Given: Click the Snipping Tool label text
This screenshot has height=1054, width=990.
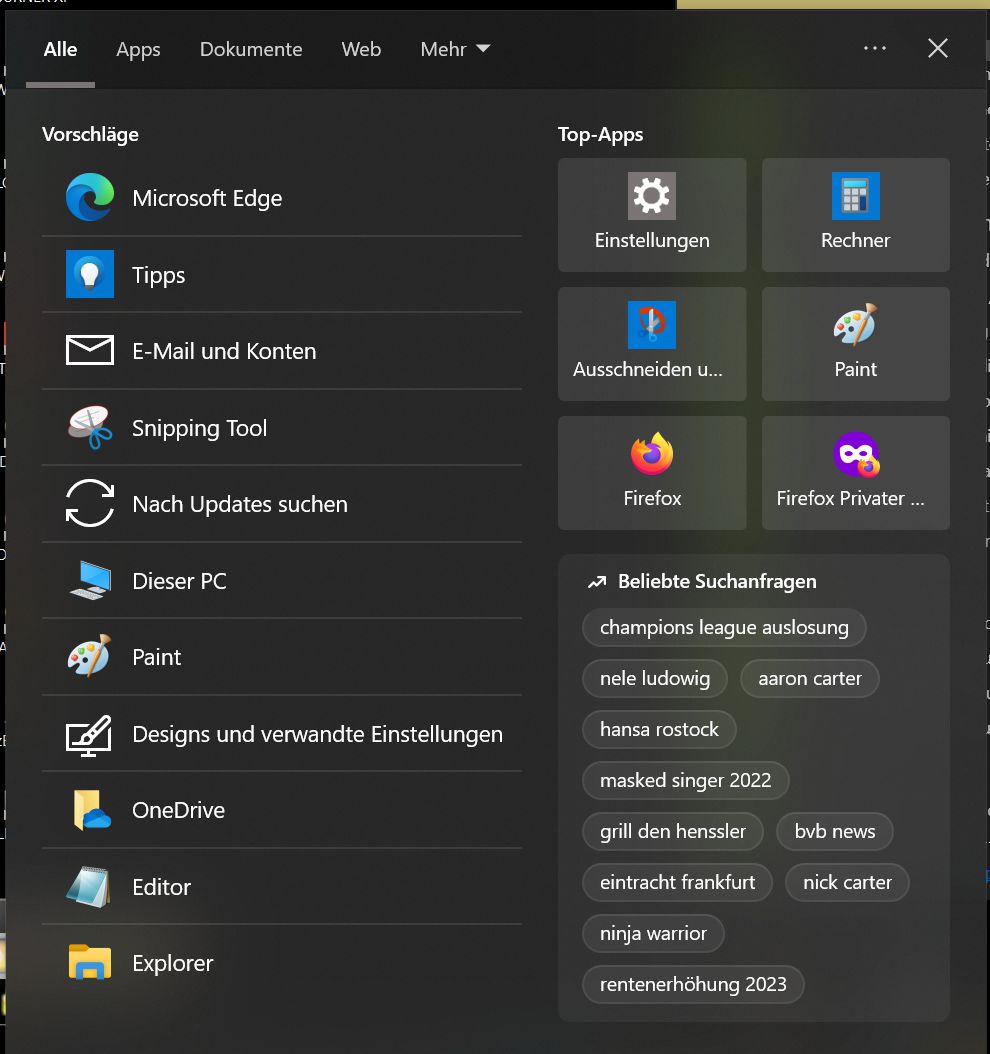Looking at the screenshot, I should pos(200,428).
